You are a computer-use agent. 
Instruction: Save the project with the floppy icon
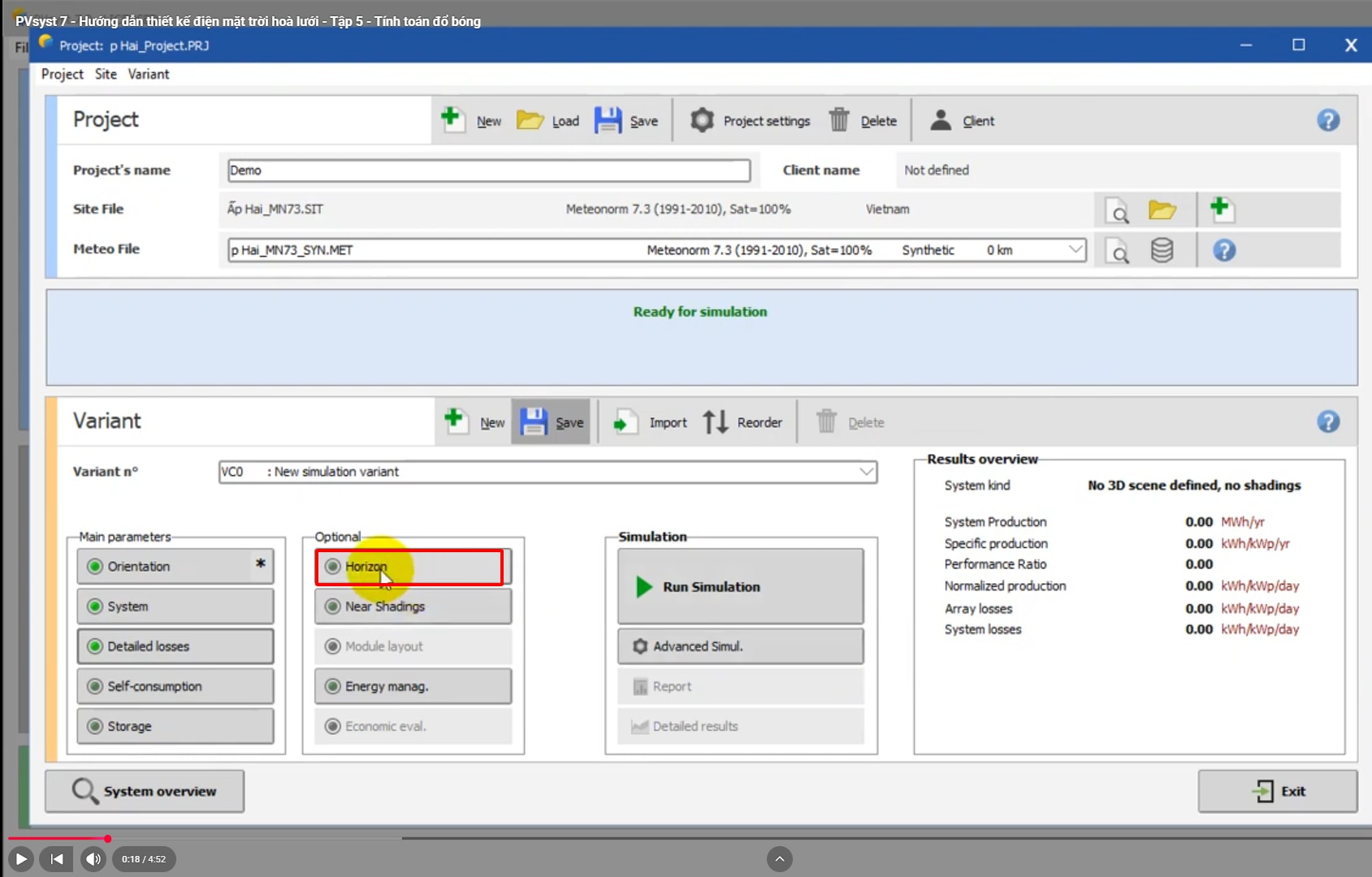click(608, 120)
